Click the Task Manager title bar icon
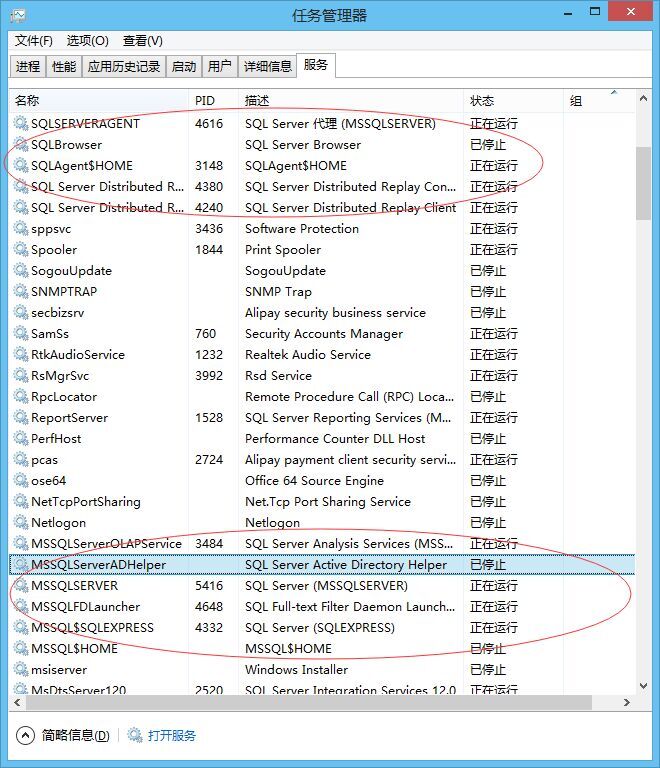 coord(18,16)
